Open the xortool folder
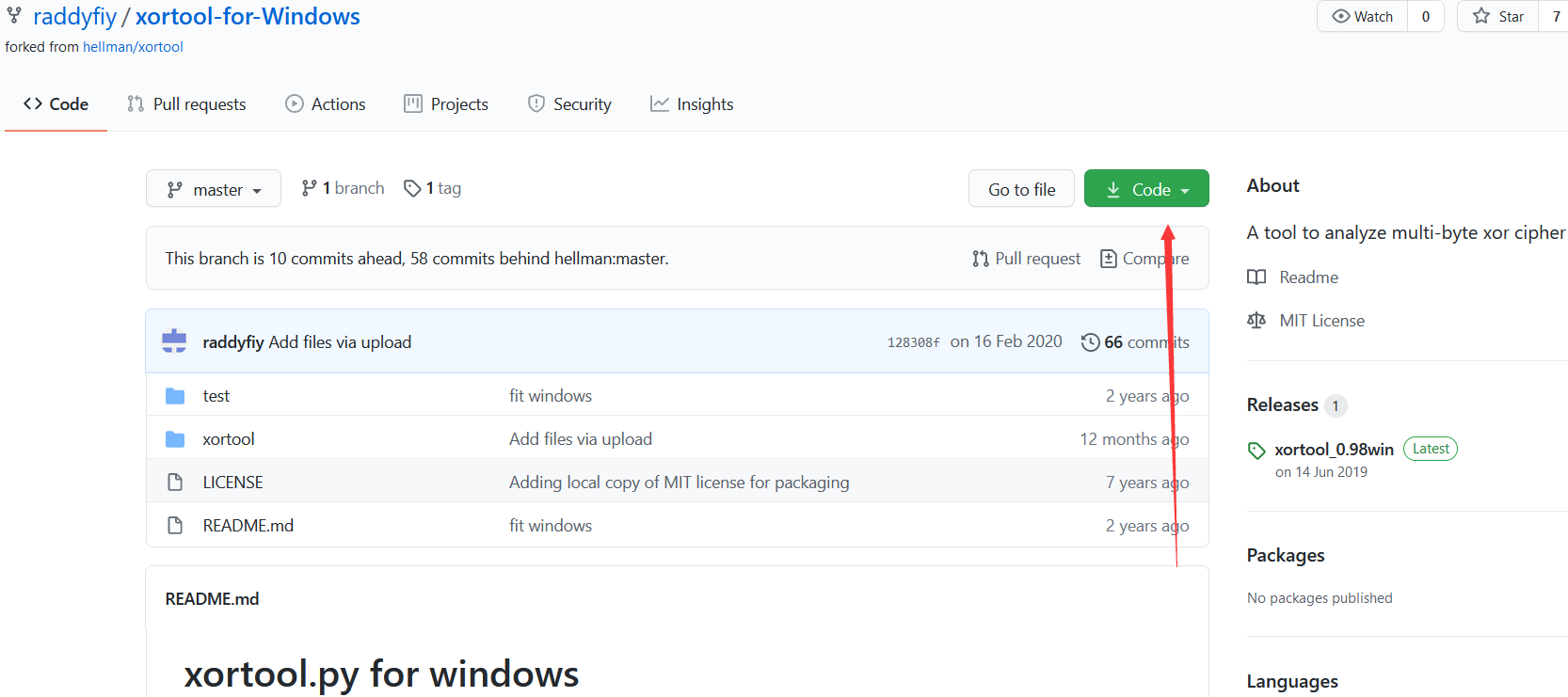The width and height of the screenshot is (1568, 697). 229,439
